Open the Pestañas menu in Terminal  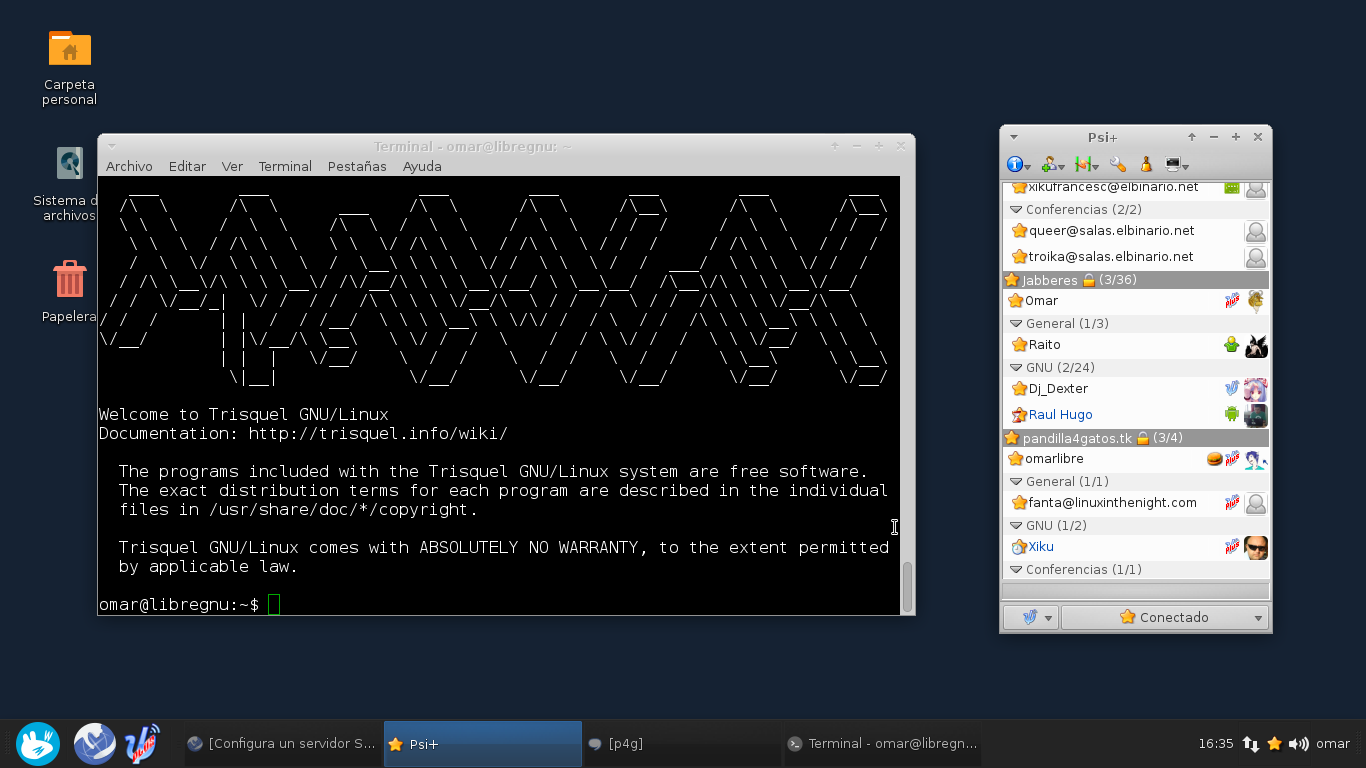357,167
